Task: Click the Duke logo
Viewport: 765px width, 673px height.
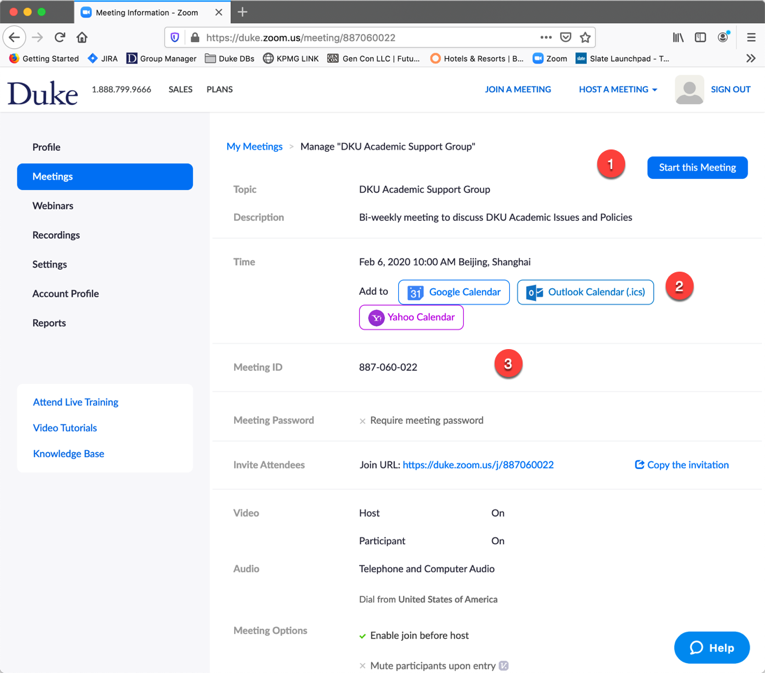Action: [x=42, y=93]
